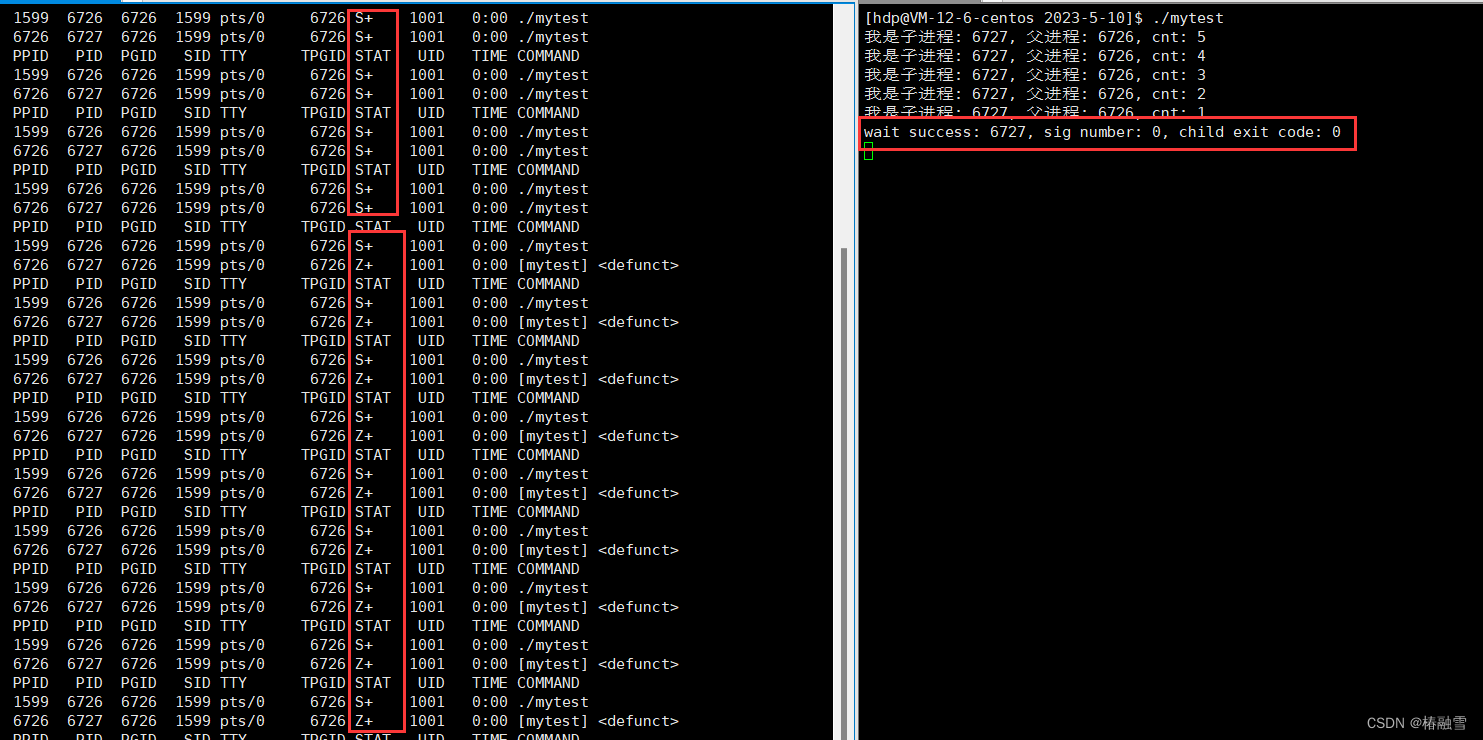The image size is (1483, 740).
Task: Click the 'wait success: 6727' text
Action: tap(945, 132)
